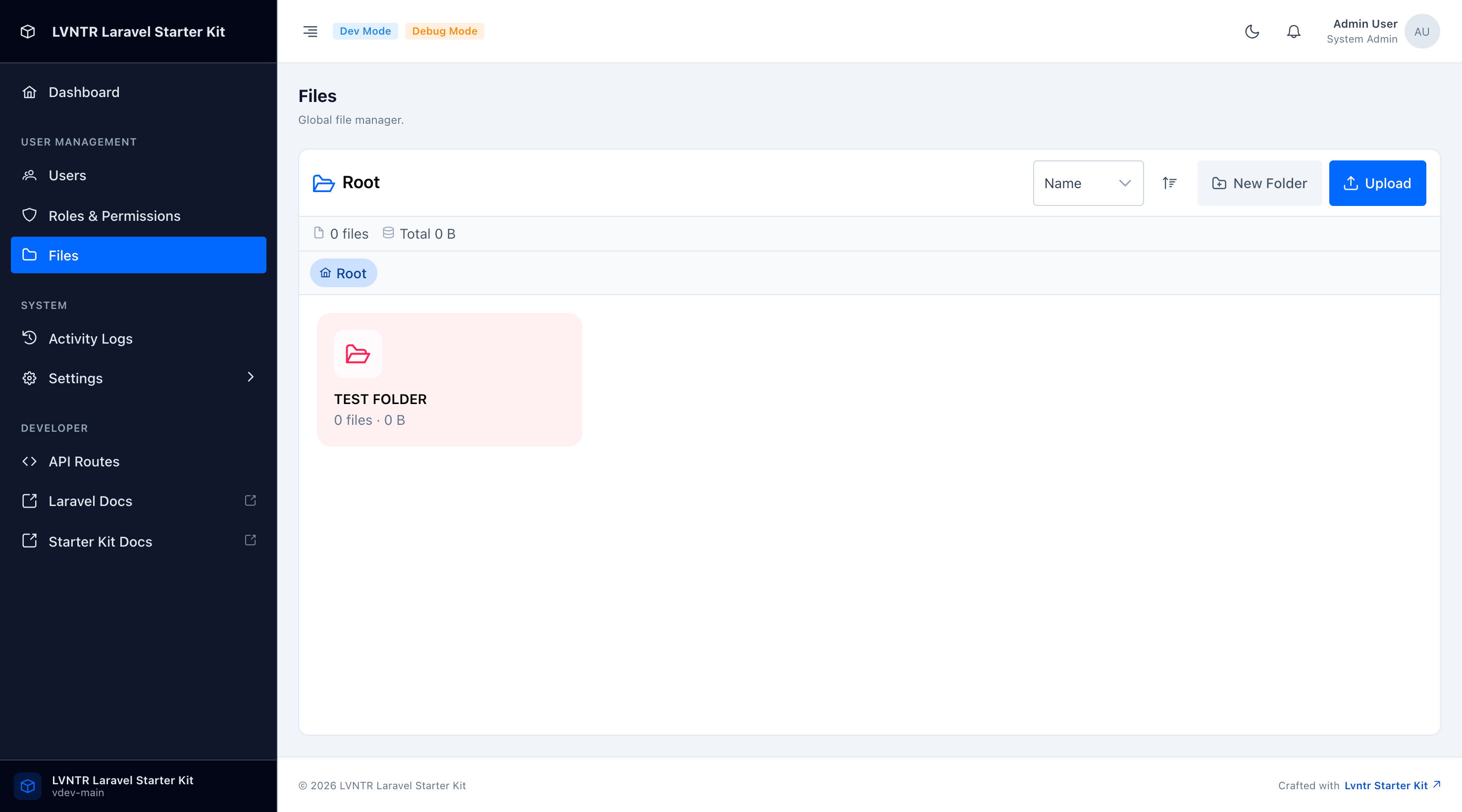Click Roles & Permissions shield icon
The height and width of the screenshot is (812, 1462).
pos(30,215)
